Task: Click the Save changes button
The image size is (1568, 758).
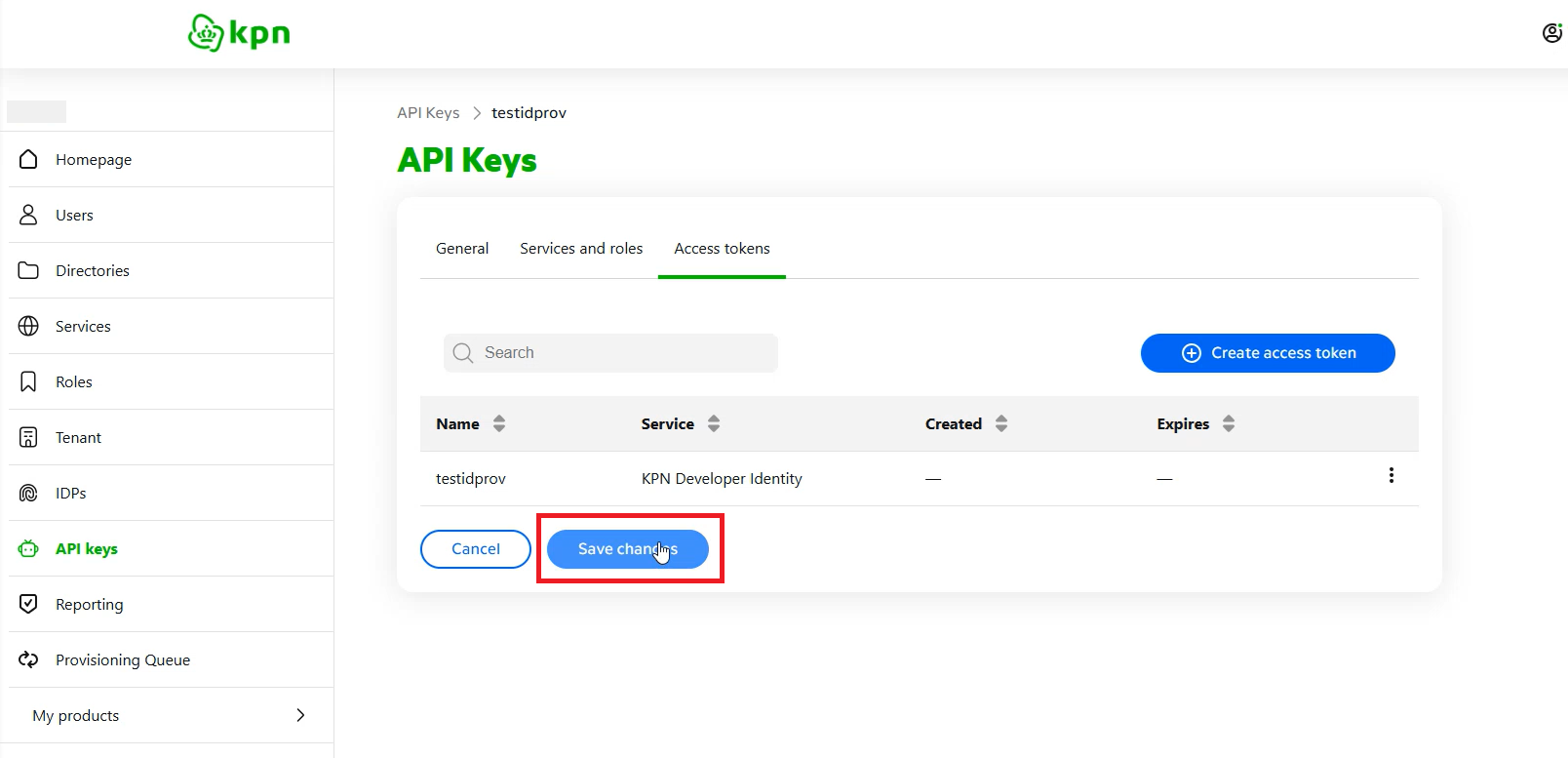Action: coord(628,549)
